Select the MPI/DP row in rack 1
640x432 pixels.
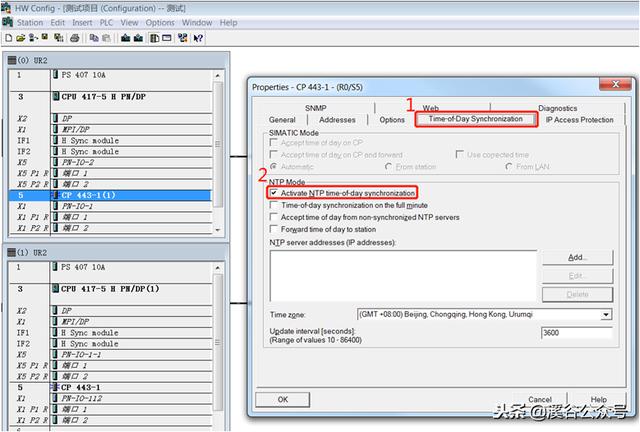tap(110, 322)
